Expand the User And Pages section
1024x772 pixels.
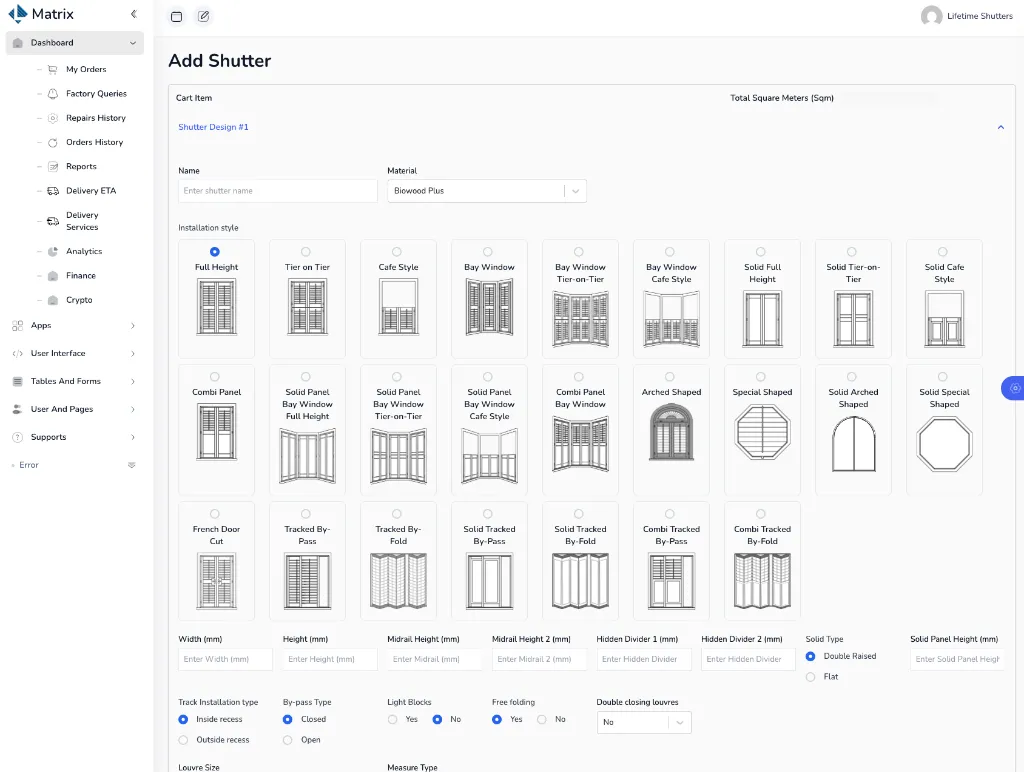(x=133, y=409)
